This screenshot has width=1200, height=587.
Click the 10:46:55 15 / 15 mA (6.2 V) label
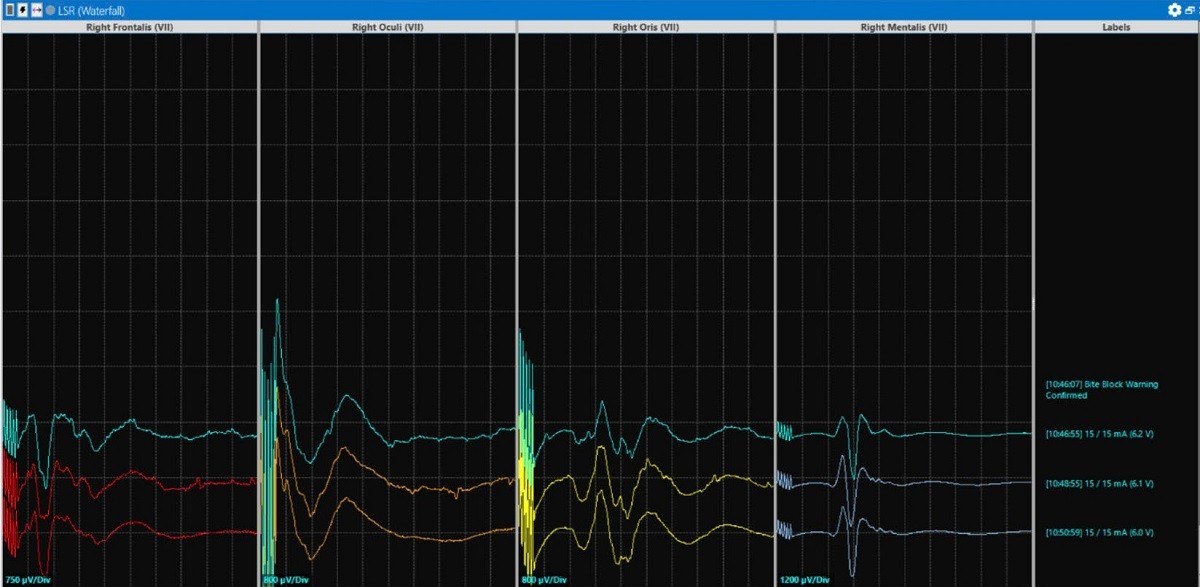tap(1100, 434)
